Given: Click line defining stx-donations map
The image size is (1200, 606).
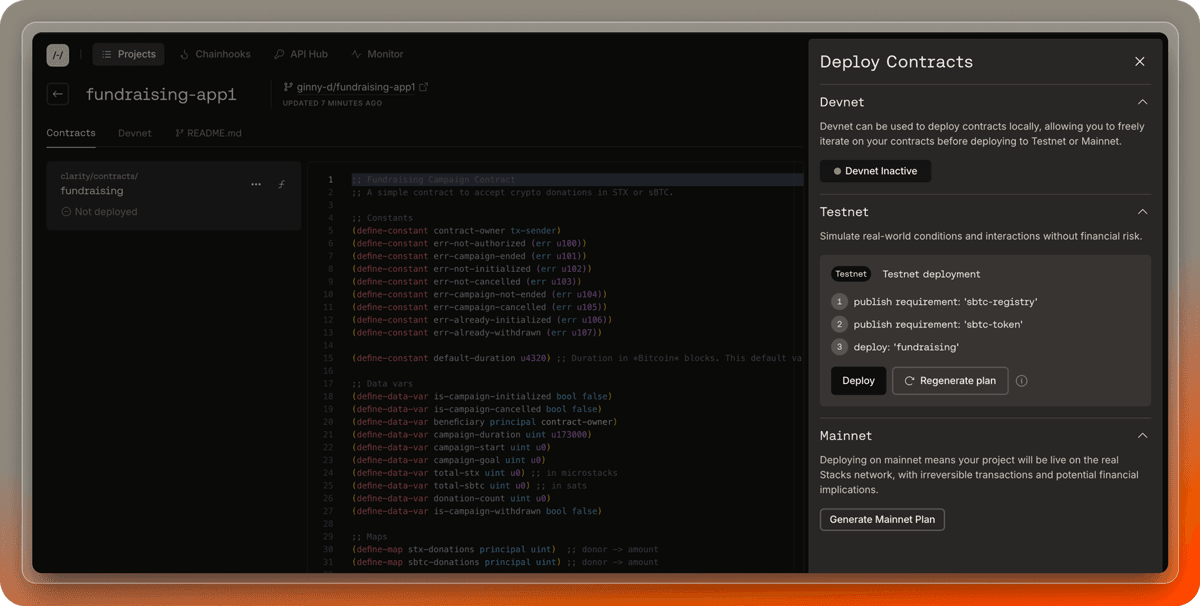Looking at the screenshot, I should tap(505, 549).
